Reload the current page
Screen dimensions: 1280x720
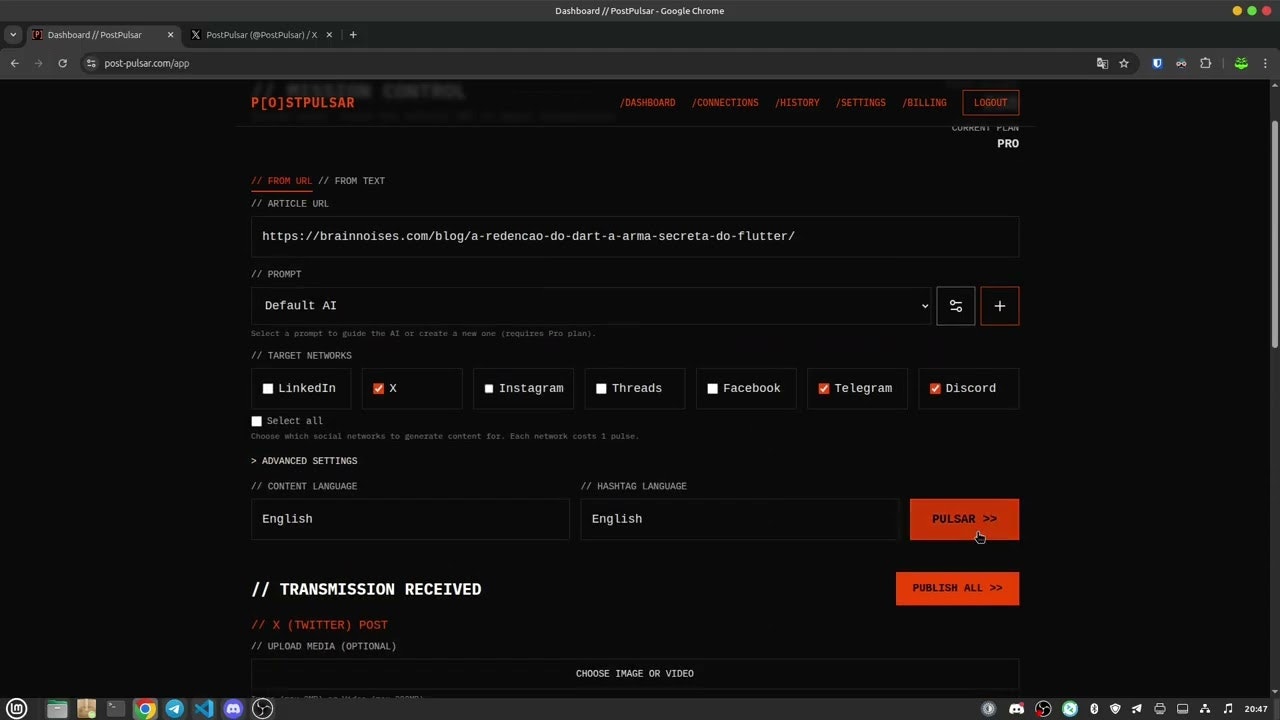62,63
